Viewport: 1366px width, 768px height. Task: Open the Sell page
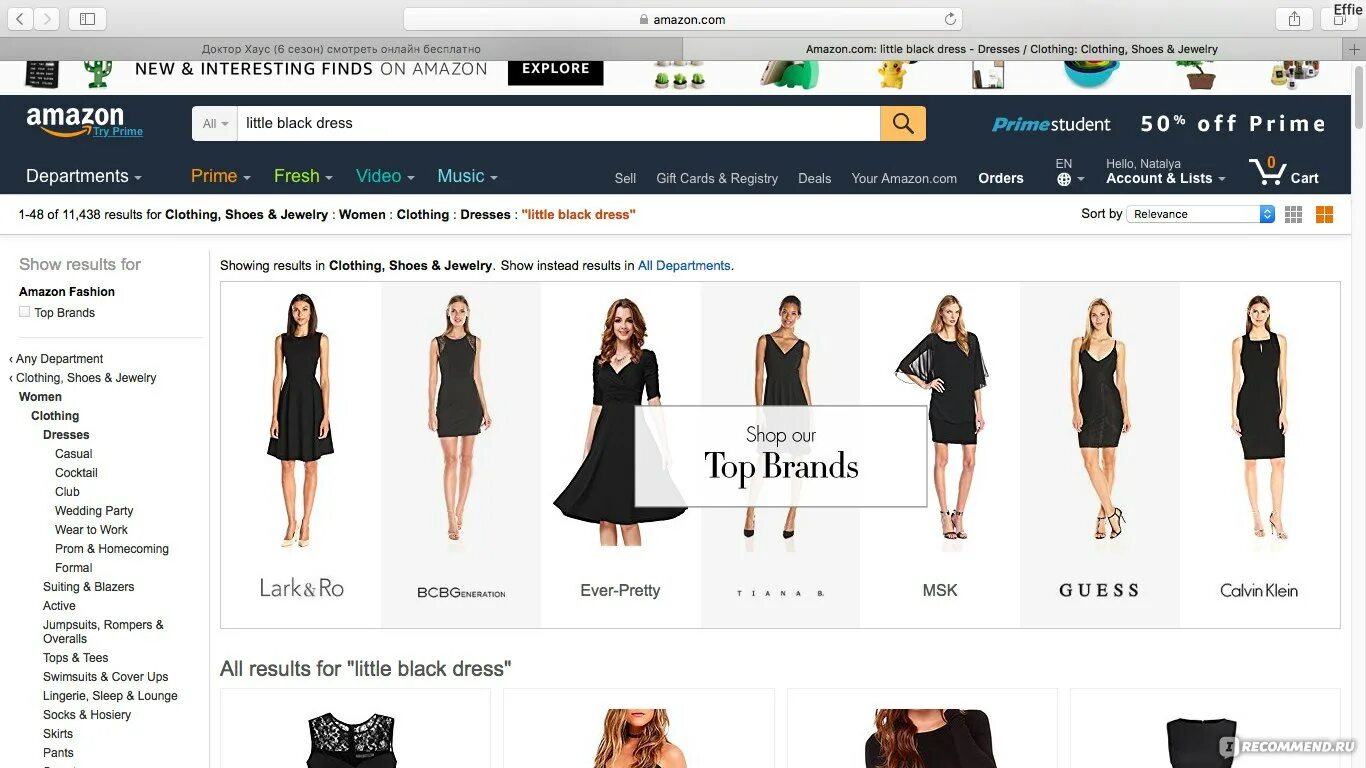click(625, 178)
